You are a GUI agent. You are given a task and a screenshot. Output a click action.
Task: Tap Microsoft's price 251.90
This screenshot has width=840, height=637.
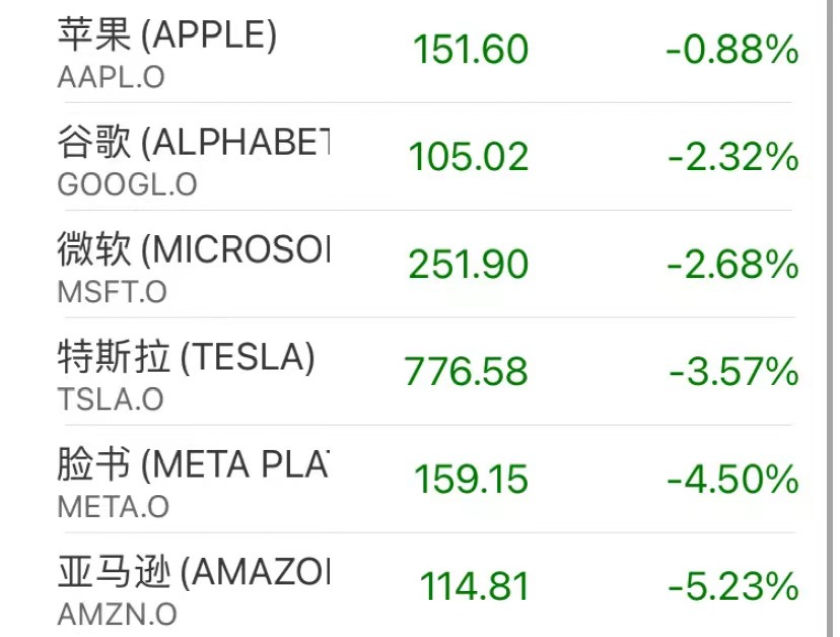coord(469,265)
